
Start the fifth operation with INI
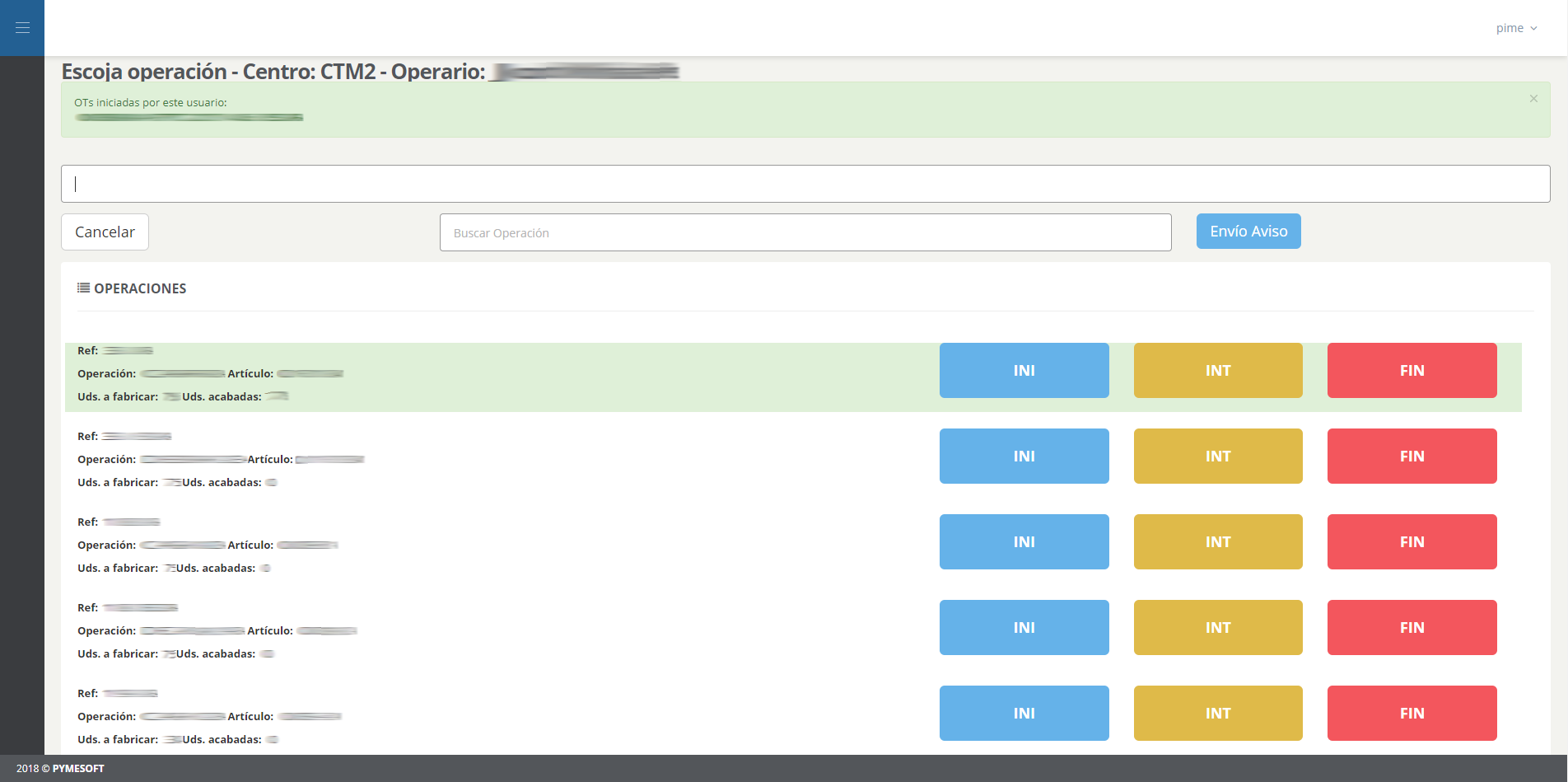(1024, 714)
